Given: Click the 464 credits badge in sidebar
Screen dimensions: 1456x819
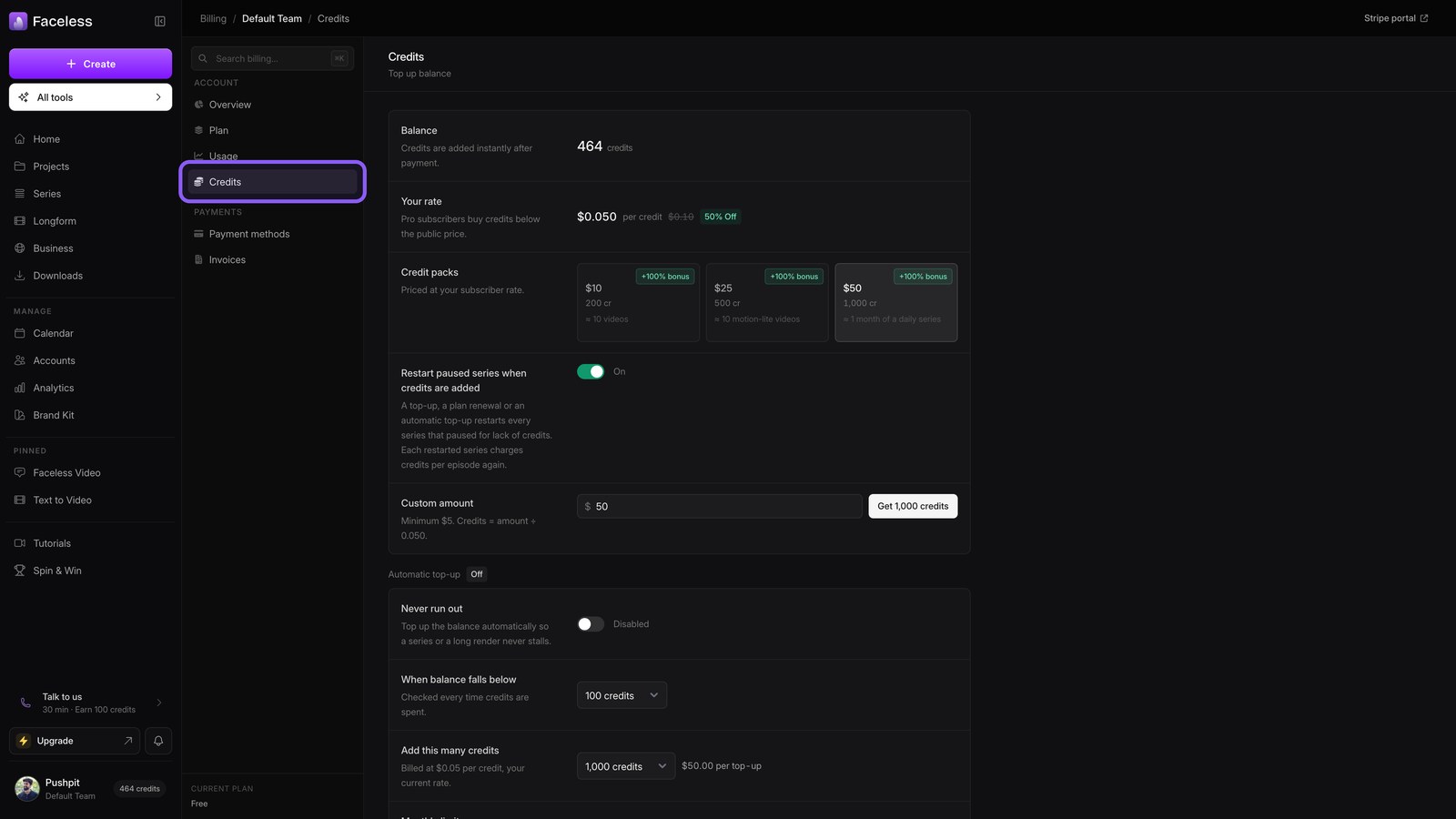Looking at the screenshot, I should (139, 789).
